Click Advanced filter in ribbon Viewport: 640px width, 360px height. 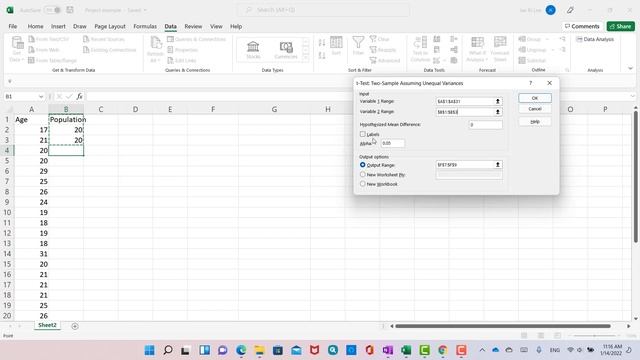(x=385, y=60)
